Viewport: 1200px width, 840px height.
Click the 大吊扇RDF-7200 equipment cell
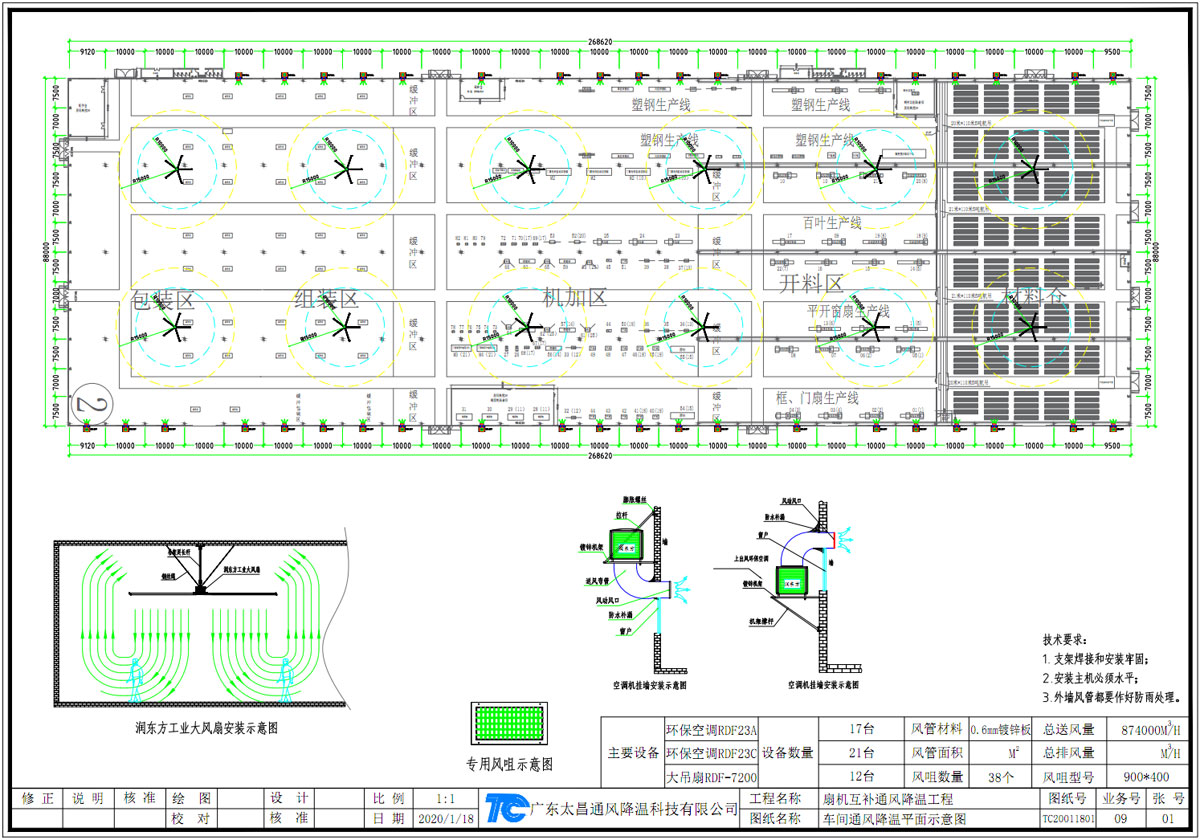pyautogui.click(x=711, y=776)
